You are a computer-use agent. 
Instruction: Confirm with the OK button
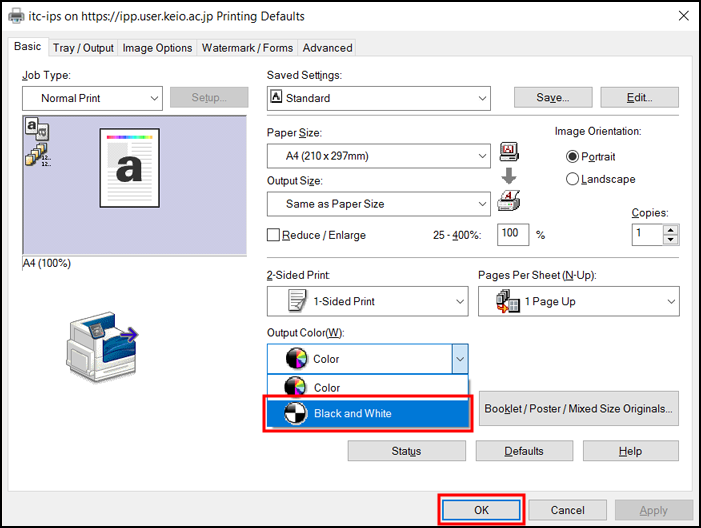(481, 510)
